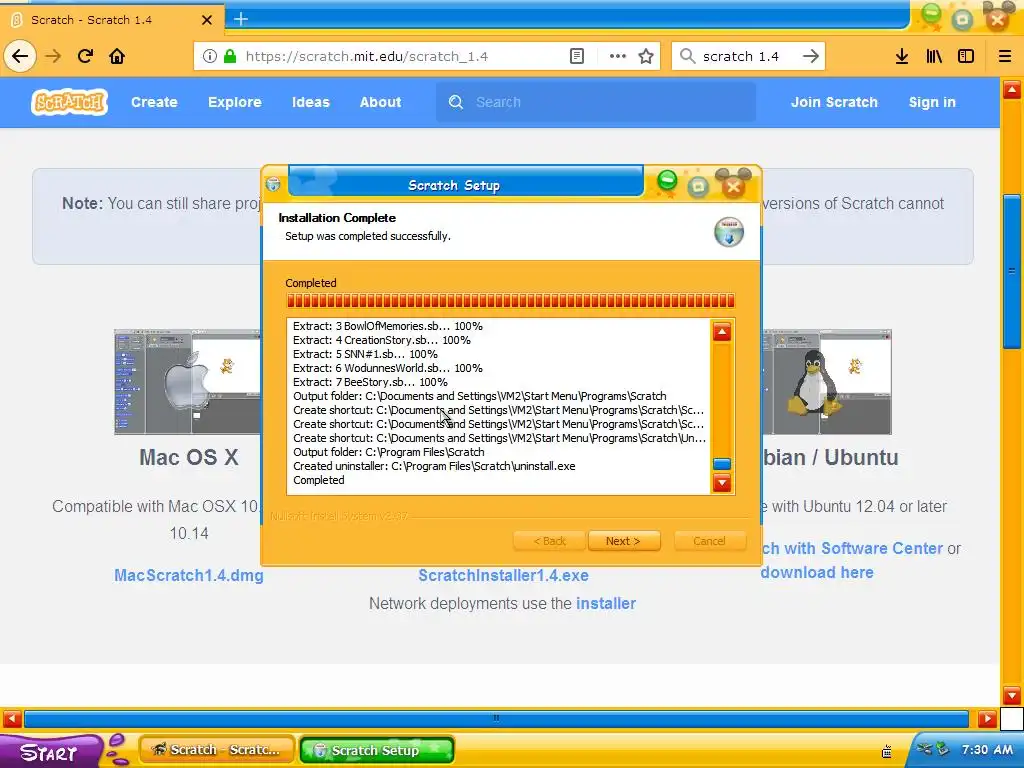
Task: Select the 'Extract: 7 BeeStory.sb' log line
Action: point(370,382)
